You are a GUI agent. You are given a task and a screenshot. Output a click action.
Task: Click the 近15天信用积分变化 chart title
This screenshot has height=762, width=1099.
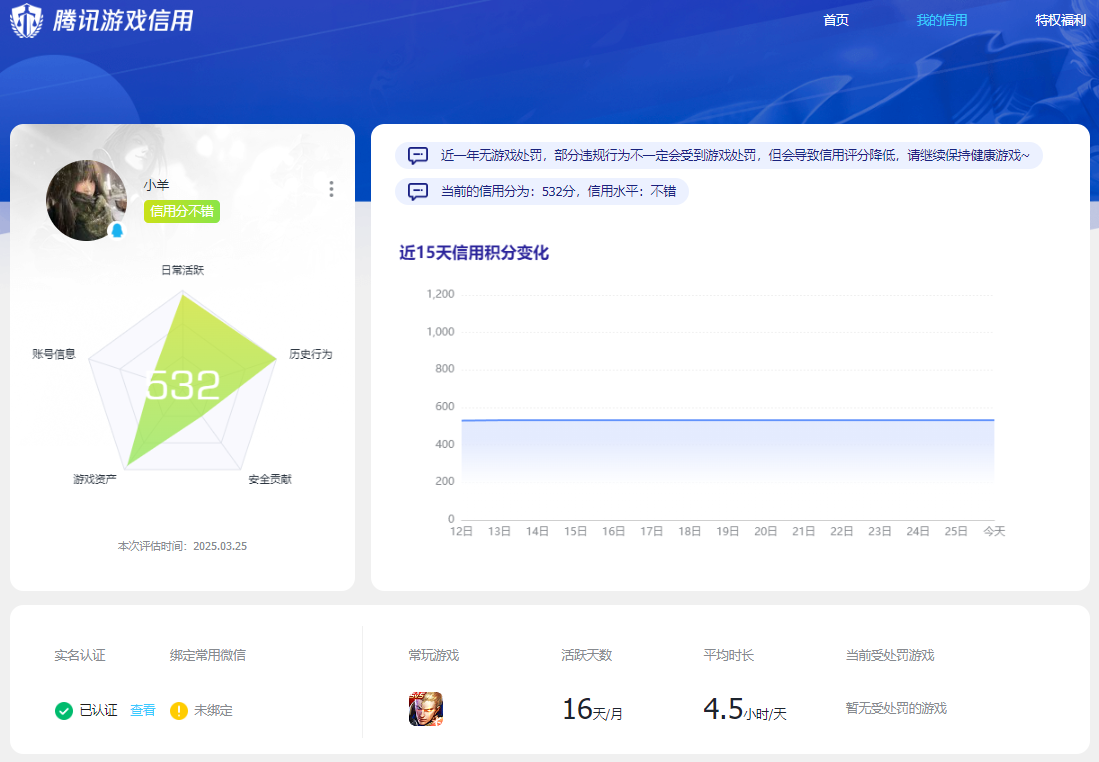click(474, 253)
